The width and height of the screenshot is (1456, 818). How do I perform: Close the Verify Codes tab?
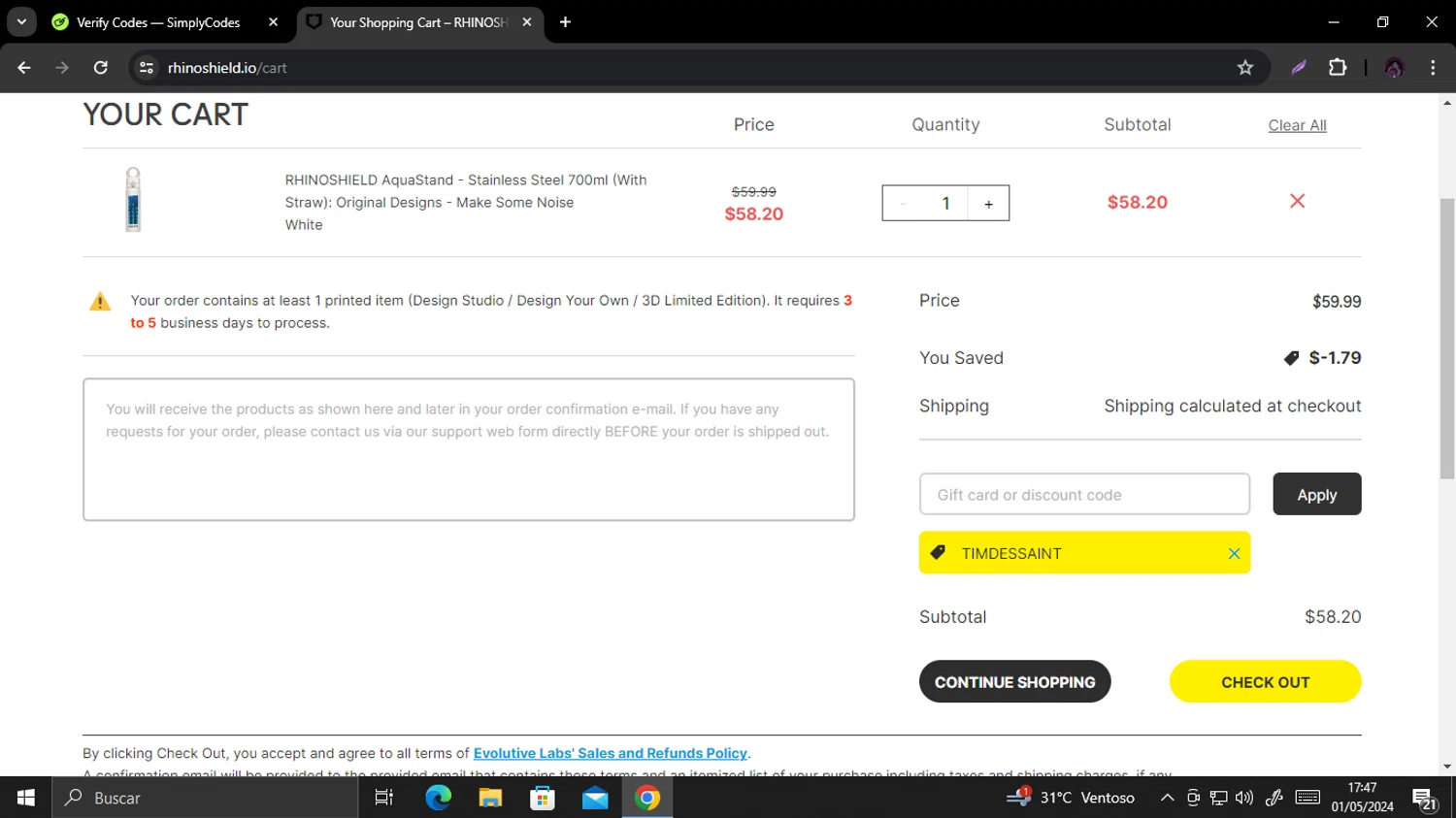273,22
